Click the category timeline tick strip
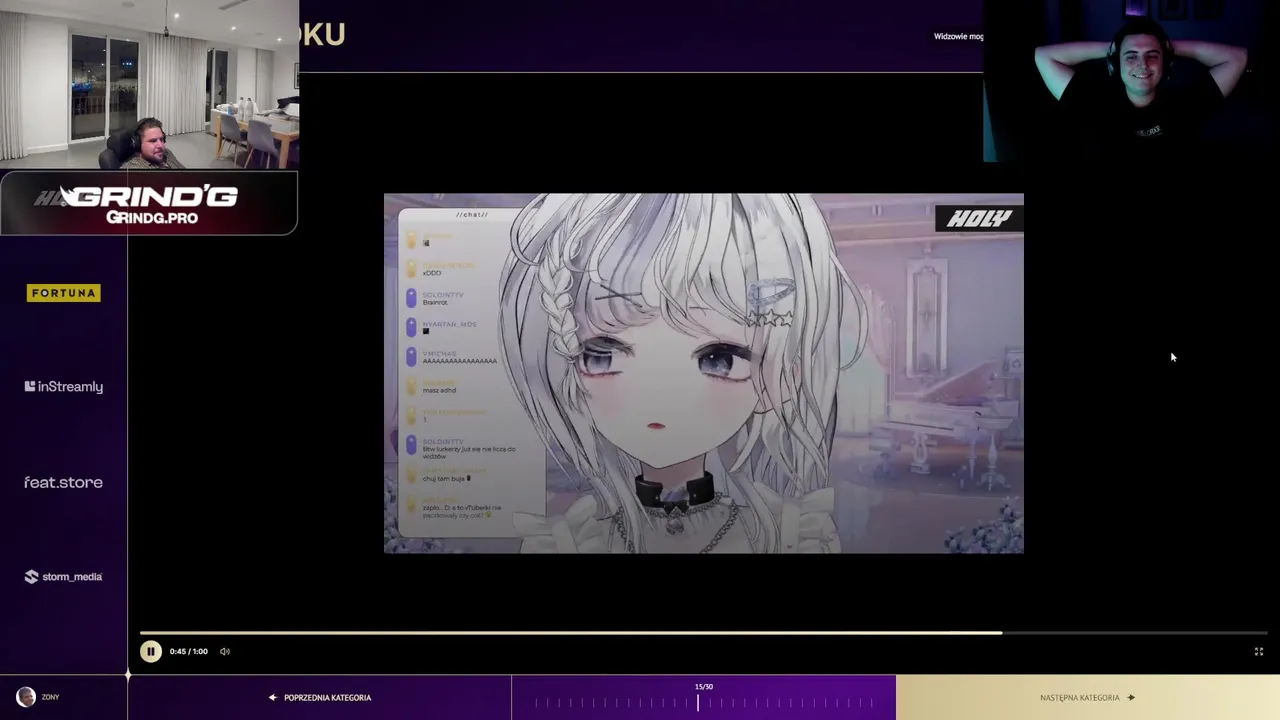Screen dimensions: 1280x720 (704, 703)
